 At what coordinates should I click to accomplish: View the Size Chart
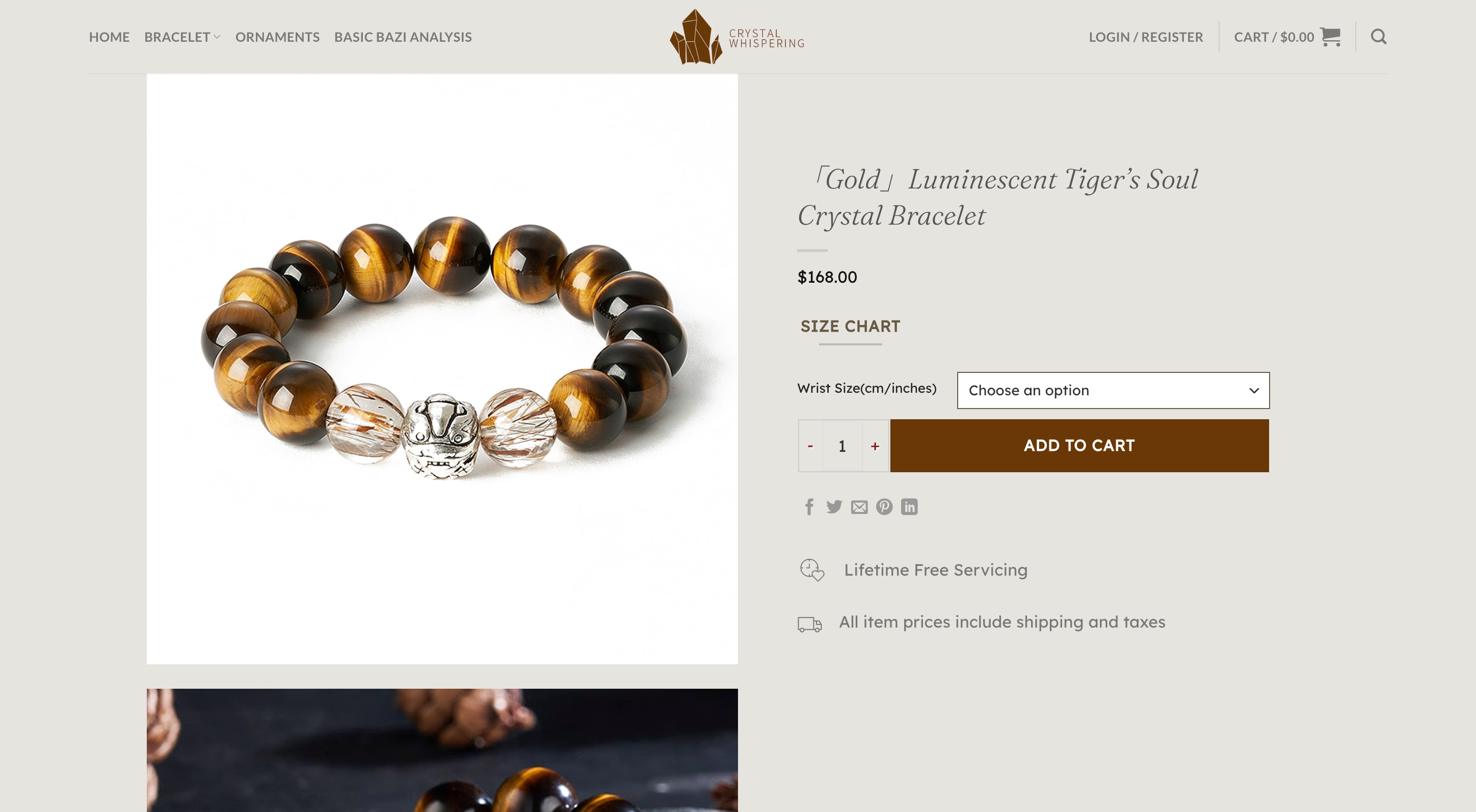pos(850,327)
